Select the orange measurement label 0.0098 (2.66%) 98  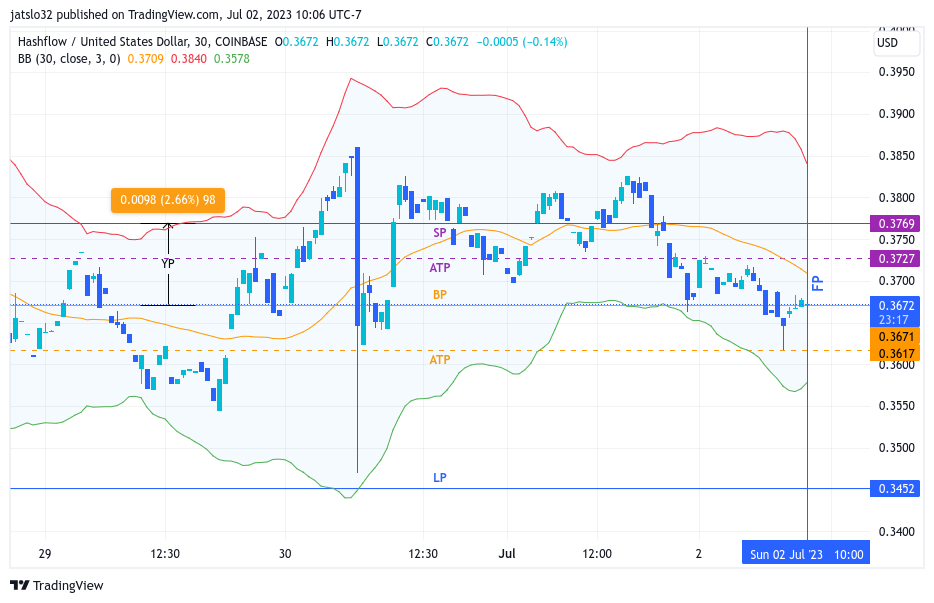pyautogui.click(x=168, y=200)
